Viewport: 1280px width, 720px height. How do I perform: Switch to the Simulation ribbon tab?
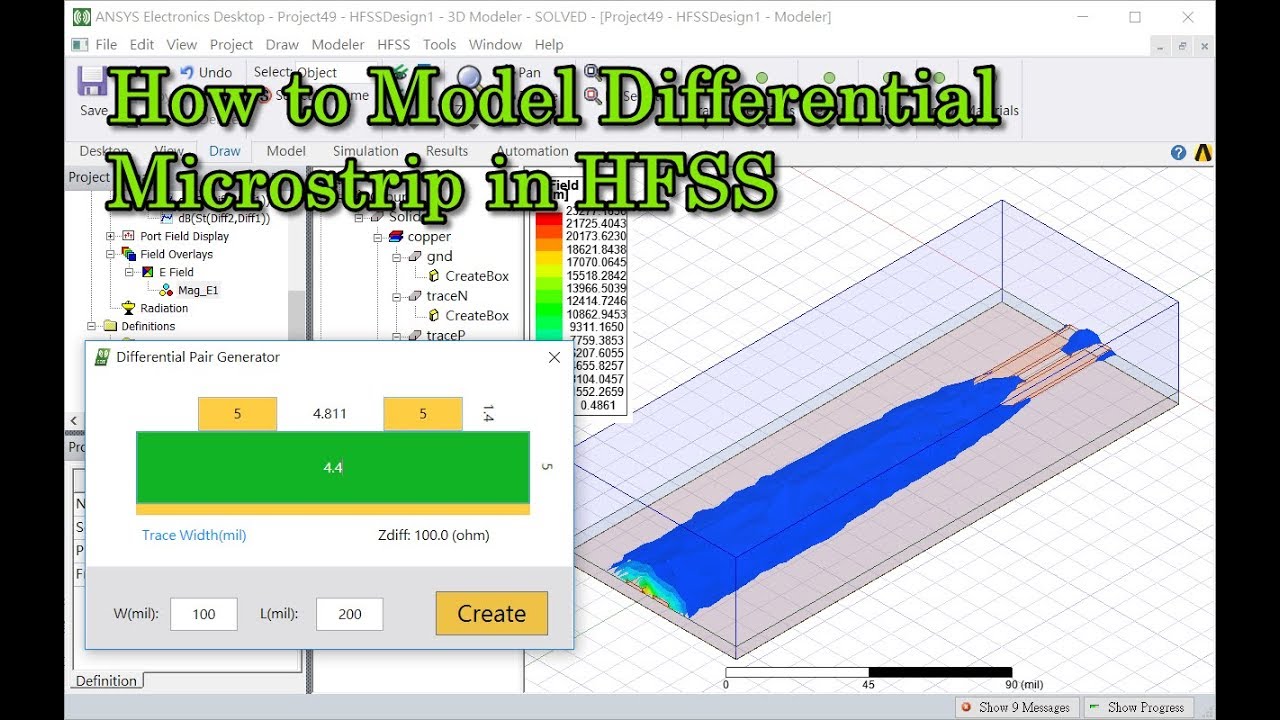[365, 151]
